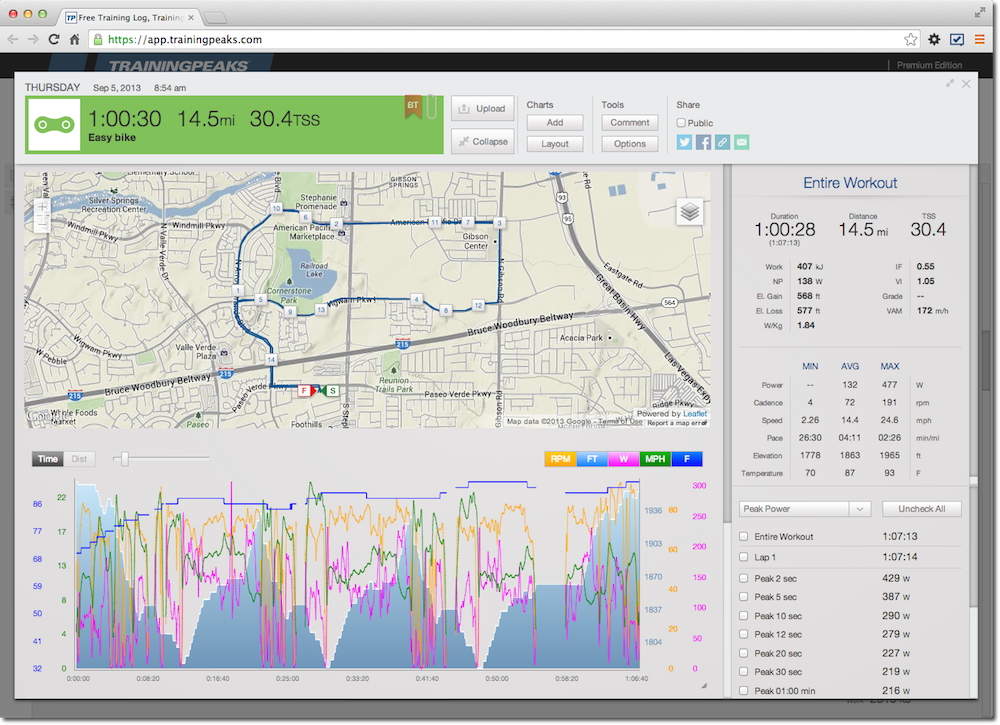Screen dimensions: 1000x725
Task: Click the BT flag badge on workout
Action: coord(413,106)
